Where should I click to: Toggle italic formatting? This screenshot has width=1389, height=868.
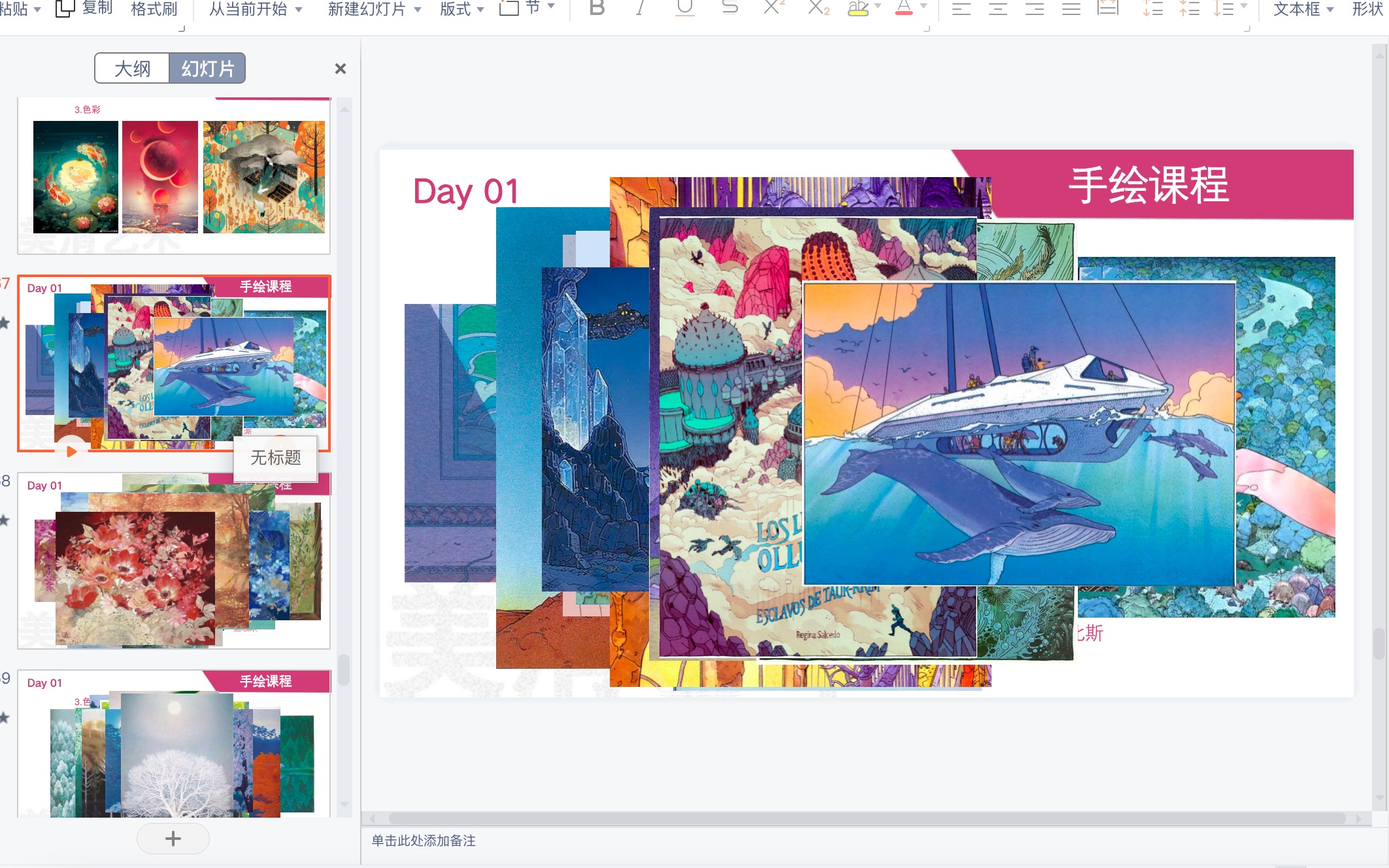(x=640, y=8)
